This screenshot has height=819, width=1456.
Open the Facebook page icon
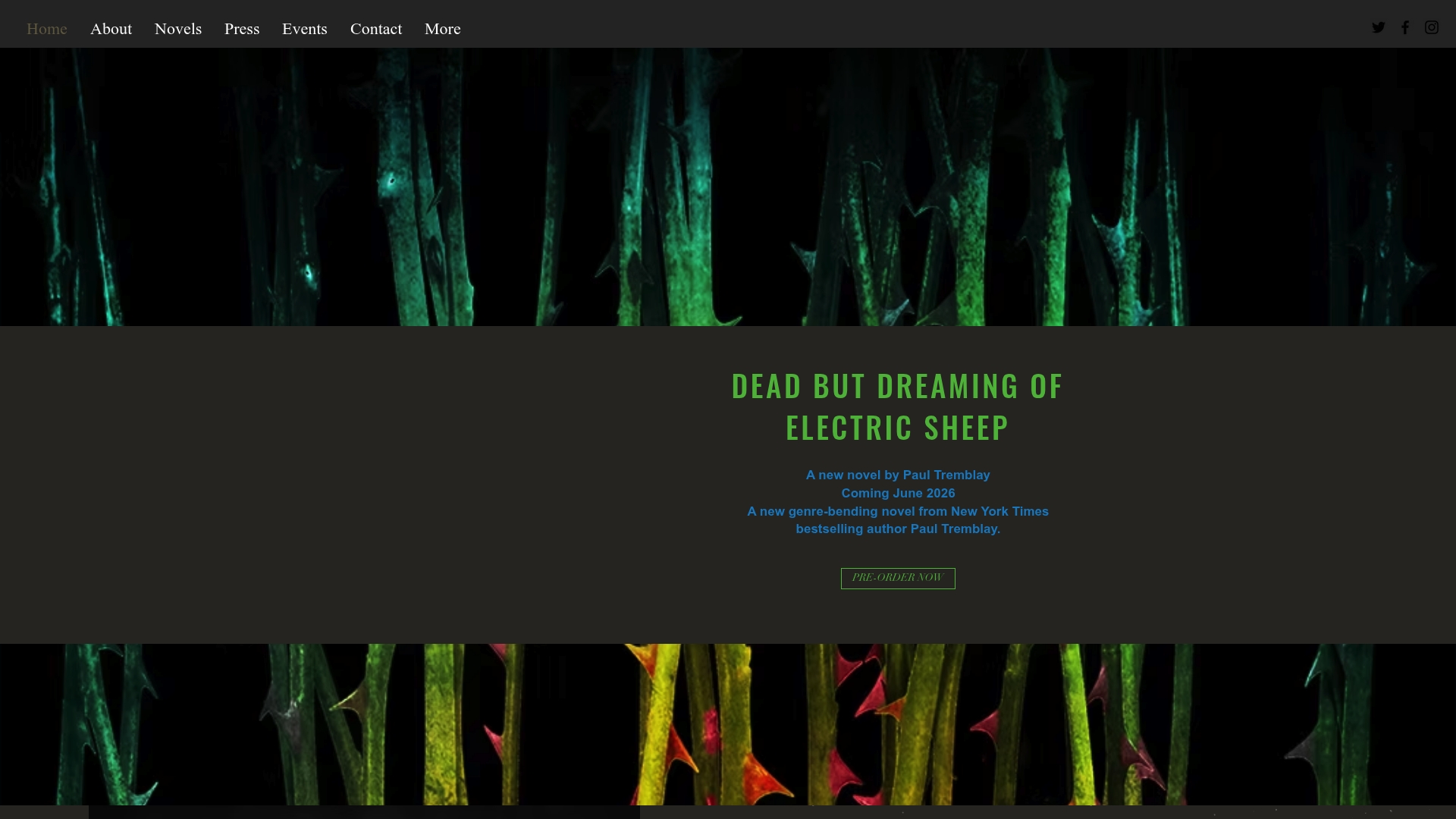click(x=1404, y=27)
